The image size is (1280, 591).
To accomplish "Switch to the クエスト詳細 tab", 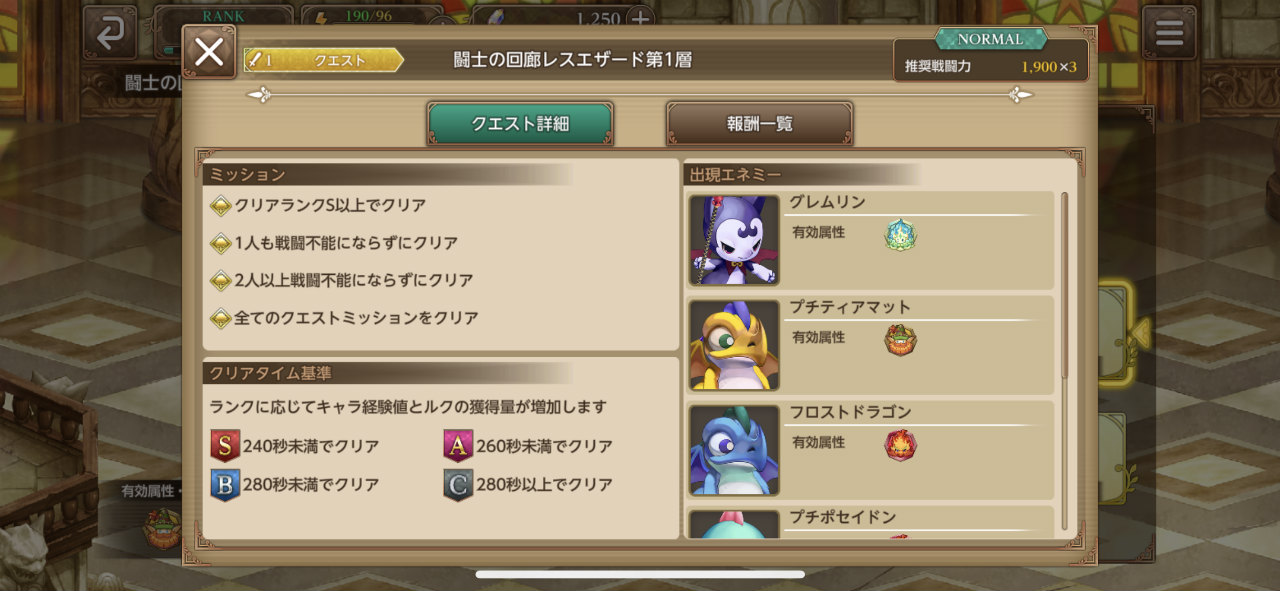I will [x=520, y=124].
